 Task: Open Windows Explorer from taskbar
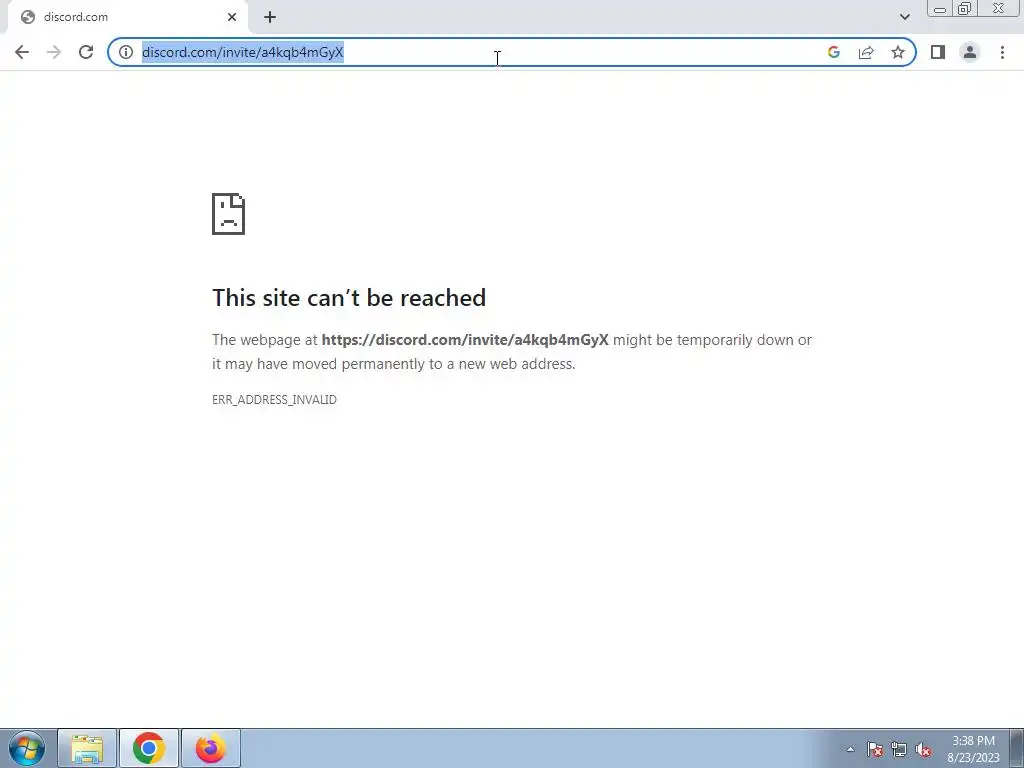click(x=87, y=748)
